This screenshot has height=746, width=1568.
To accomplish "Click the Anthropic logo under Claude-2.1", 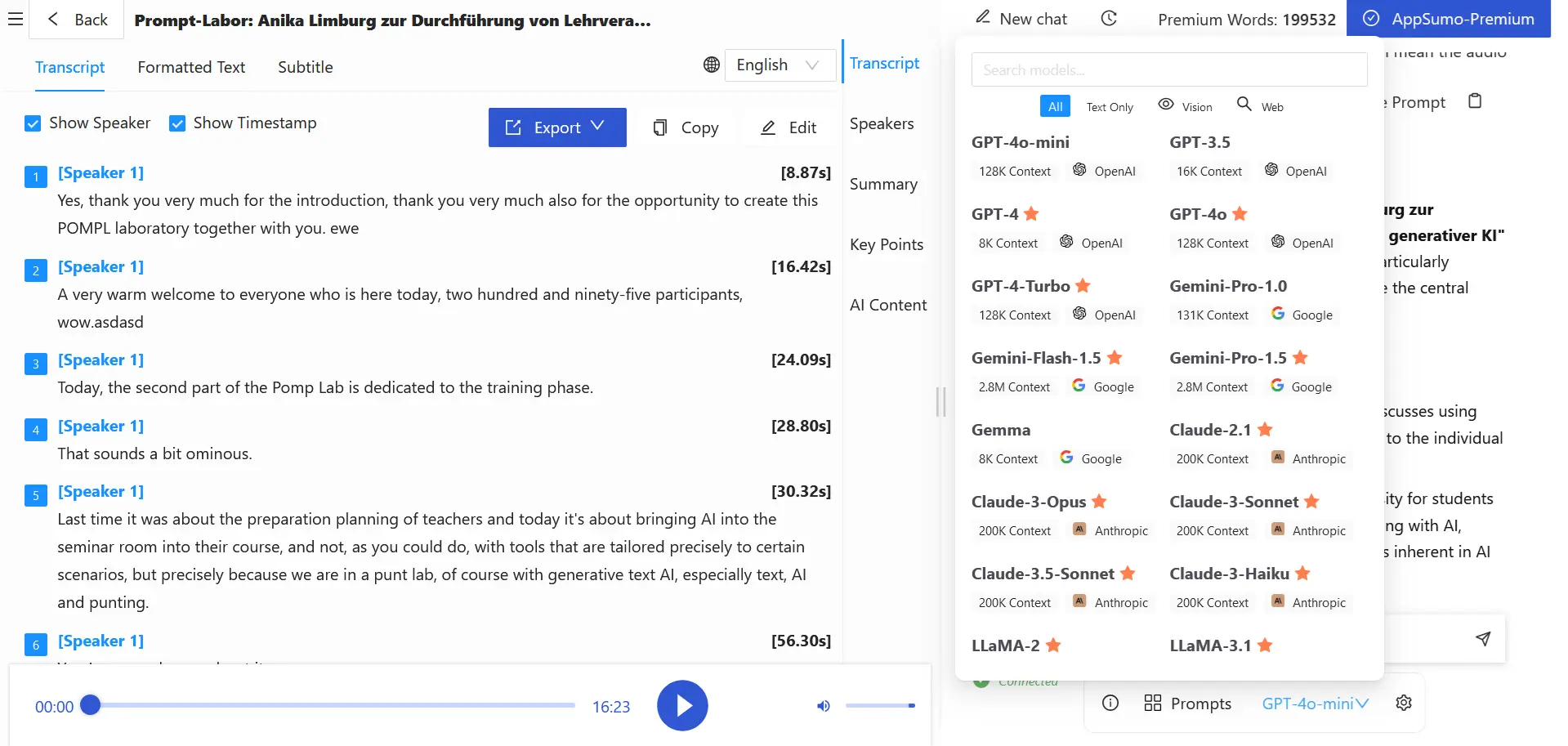I will pyautogui.click(x=1278, y=457).
